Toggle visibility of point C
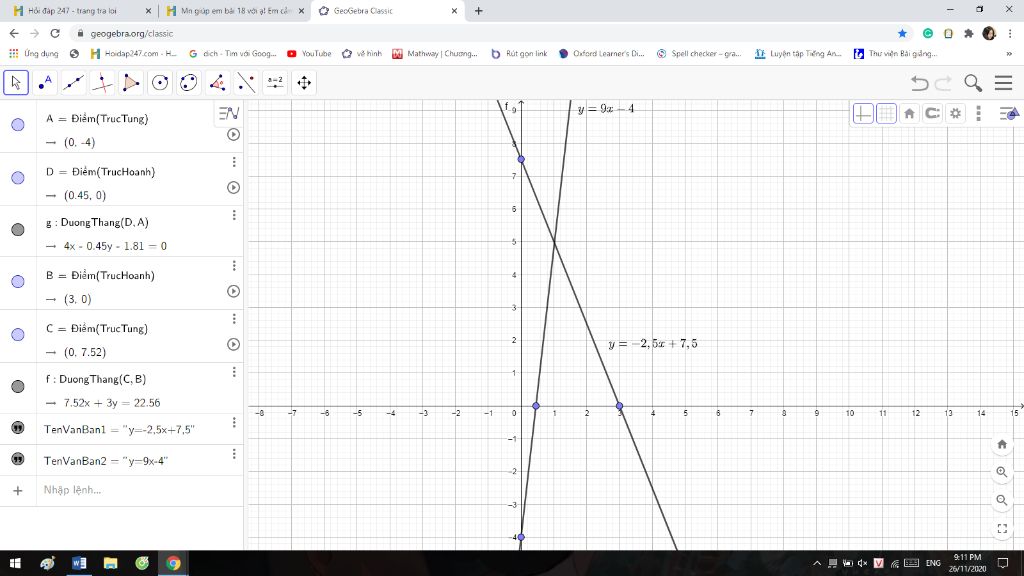 click(x=18, y=334)
